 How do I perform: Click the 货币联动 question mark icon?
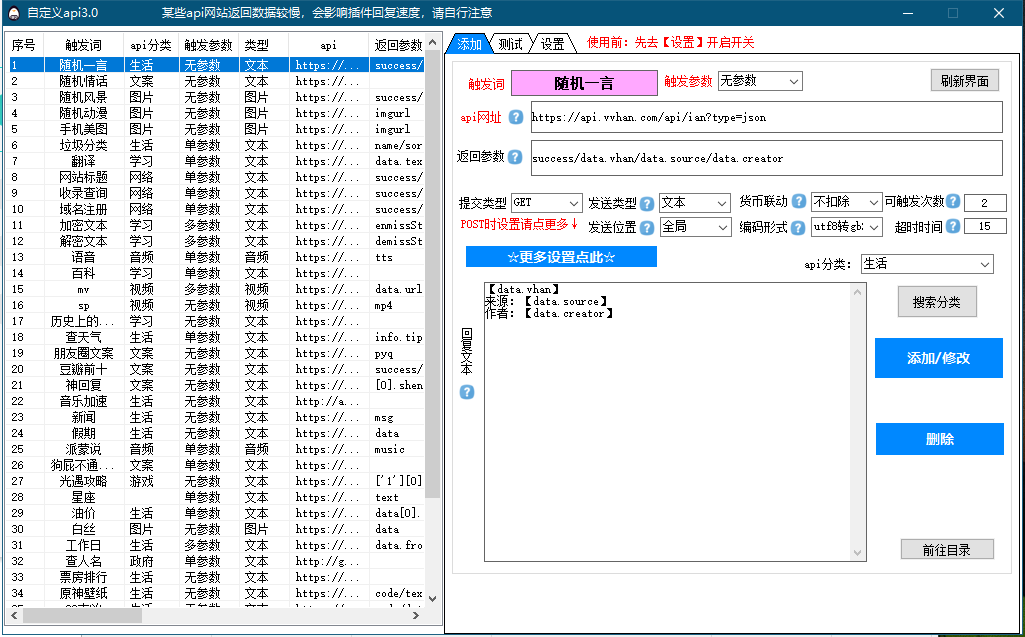(x=801, y=201)
